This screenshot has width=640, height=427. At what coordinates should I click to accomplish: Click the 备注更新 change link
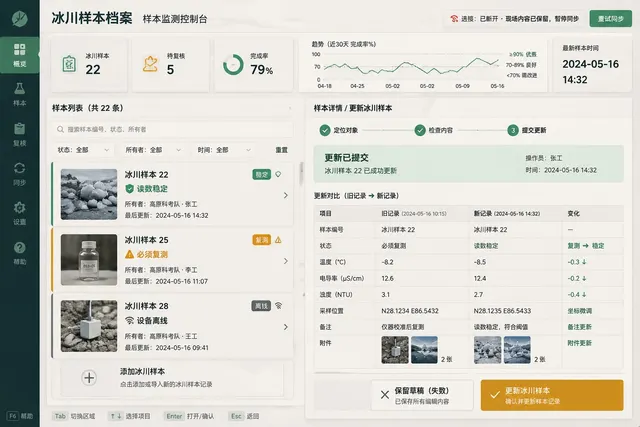(580, 327)
